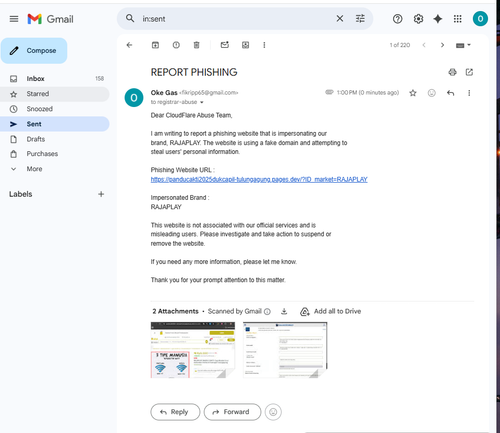Open the main menu hamburger icon
This screenshot has height=433, width=500.
point(14,19)
